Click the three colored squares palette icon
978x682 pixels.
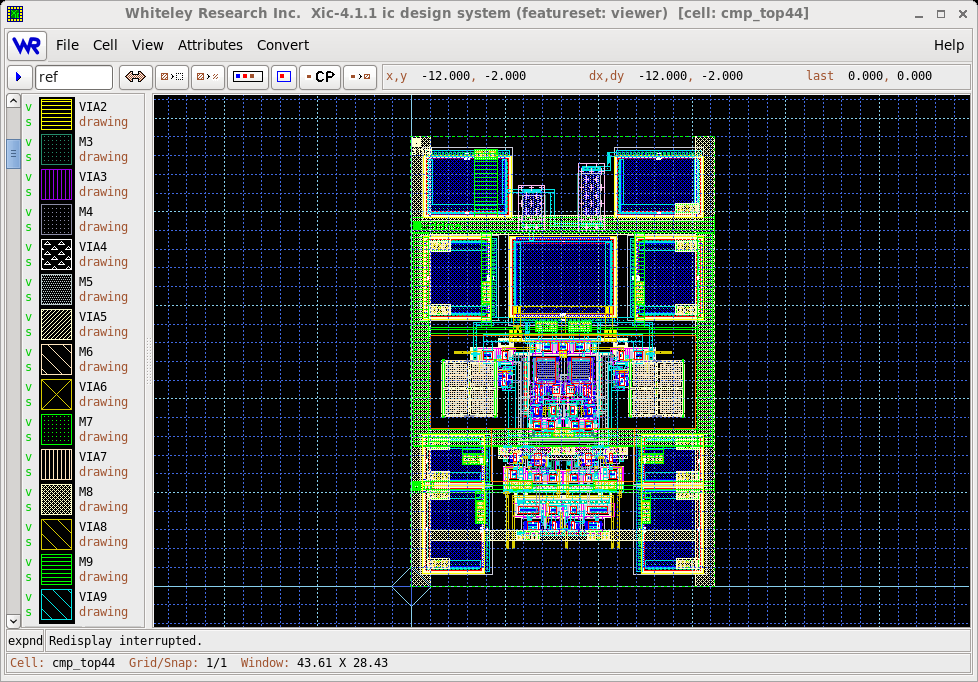tap(248, 77)
